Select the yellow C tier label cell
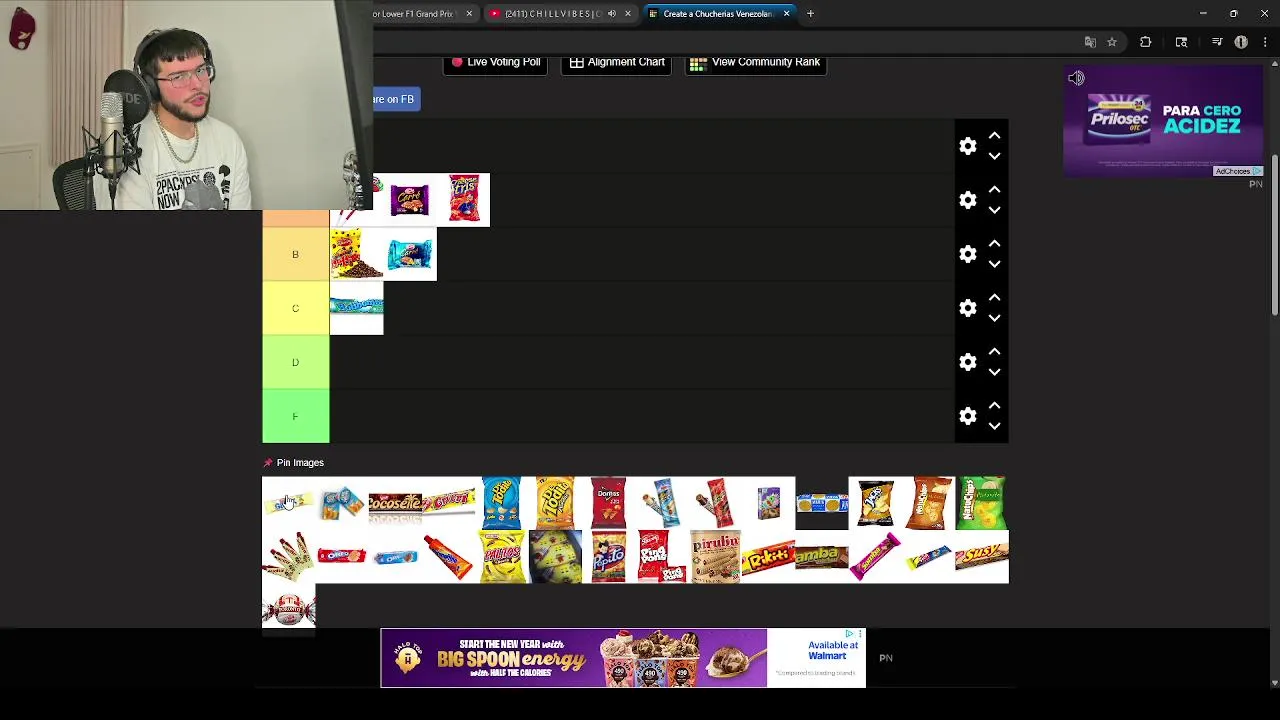The height and width of the screenshot is (720, 1280). tap(295, 308)
